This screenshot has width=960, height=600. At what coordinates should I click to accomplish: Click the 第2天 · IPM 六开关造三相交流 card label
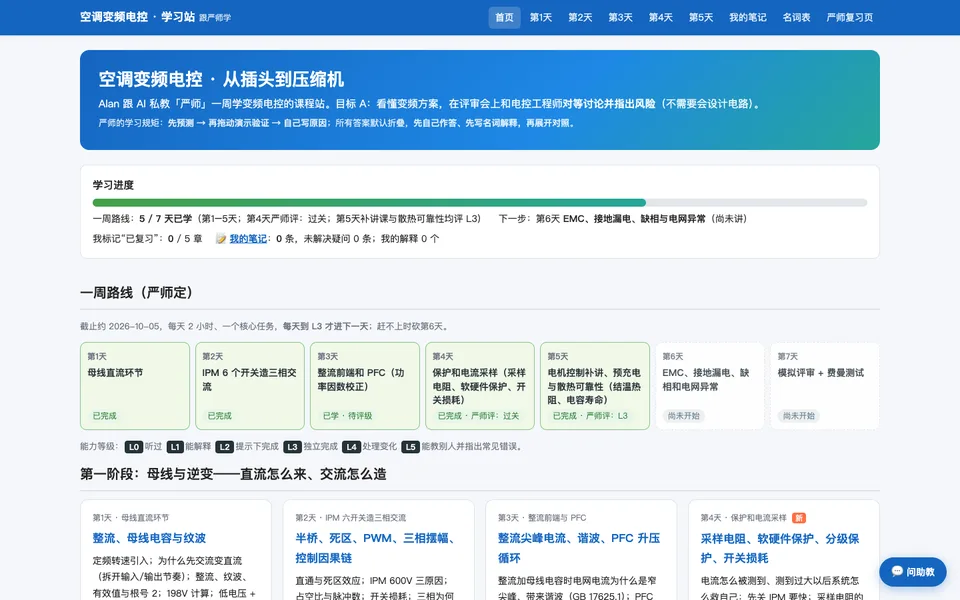(350, 518)
